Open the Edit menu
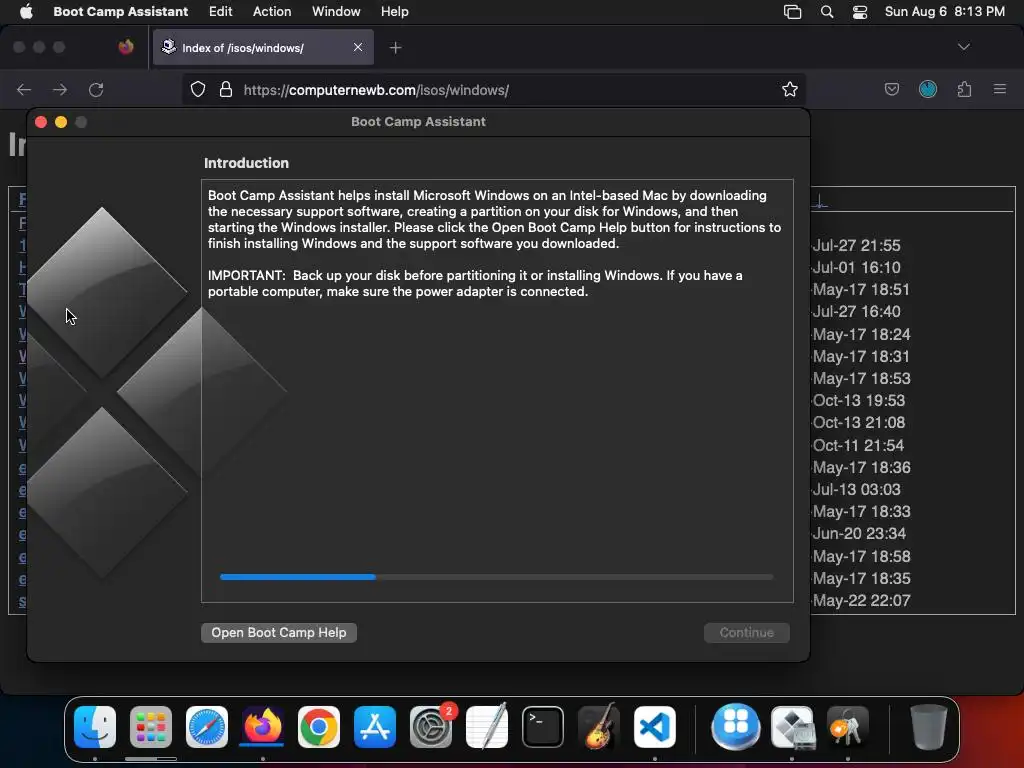 pyautogui.click(x=220, y=11)
